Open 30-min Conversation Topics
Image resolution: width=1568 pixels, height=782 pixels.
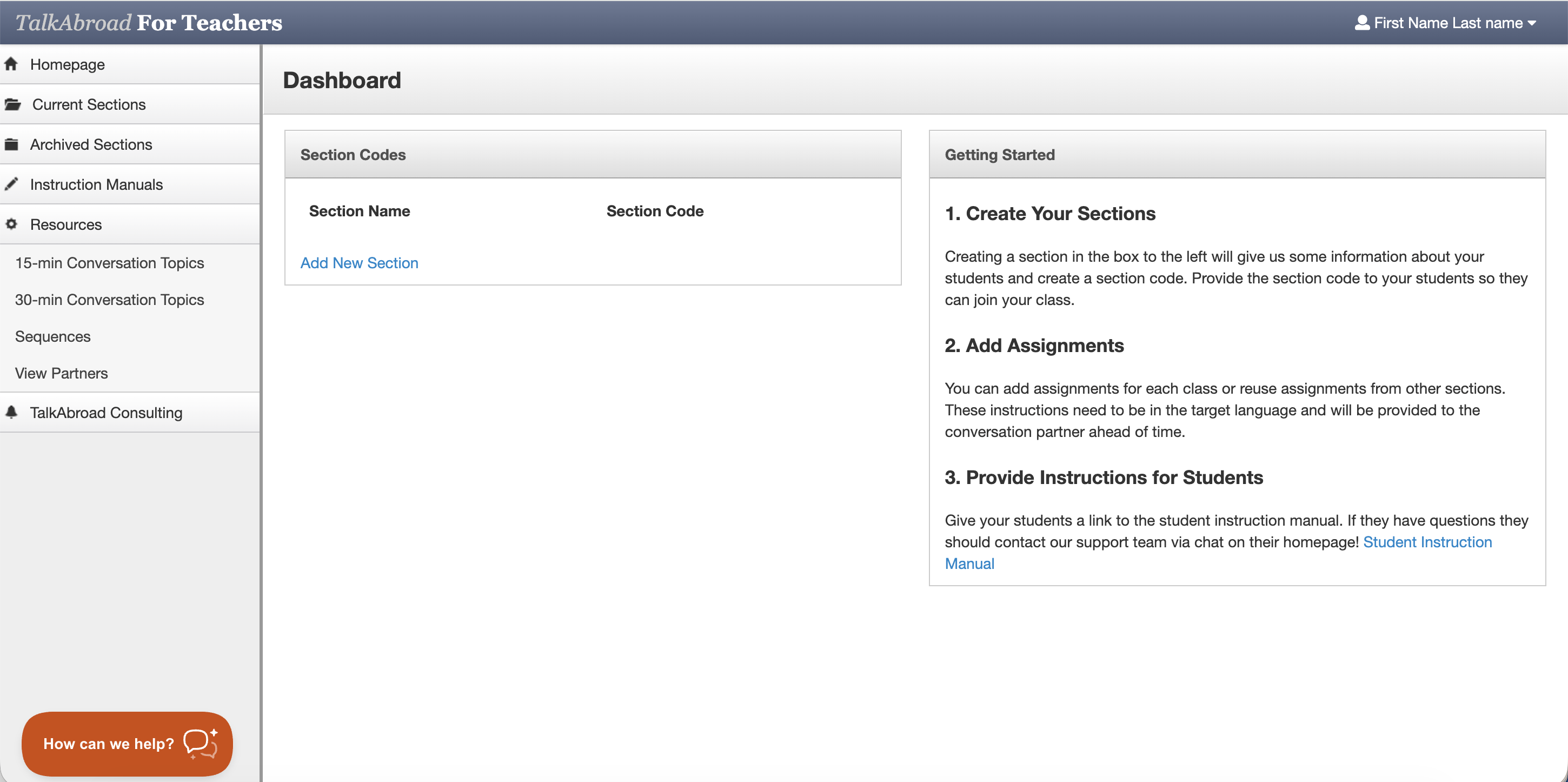(x=110, y=300)
